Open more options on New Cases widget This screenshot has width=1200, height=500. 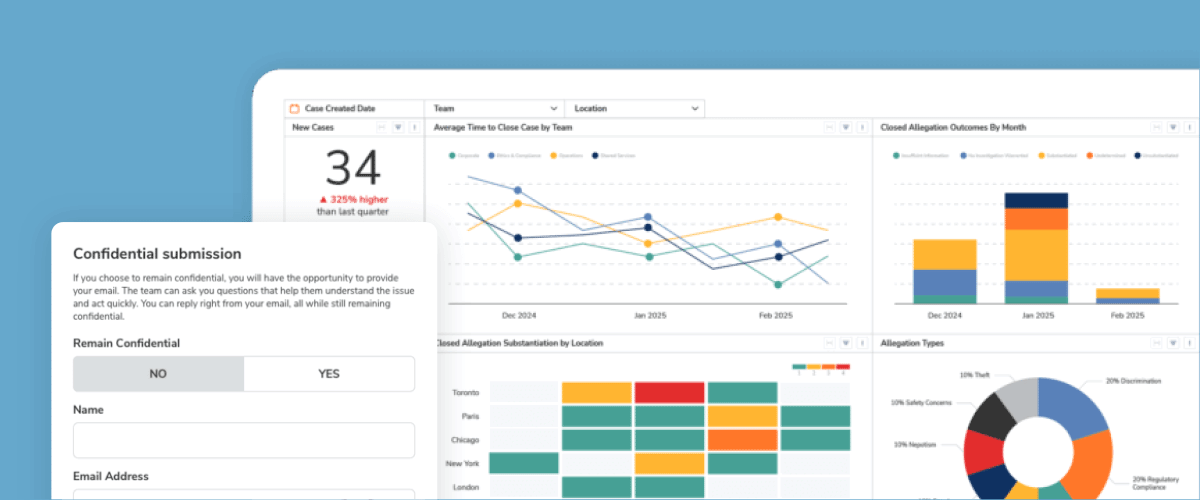415,128
